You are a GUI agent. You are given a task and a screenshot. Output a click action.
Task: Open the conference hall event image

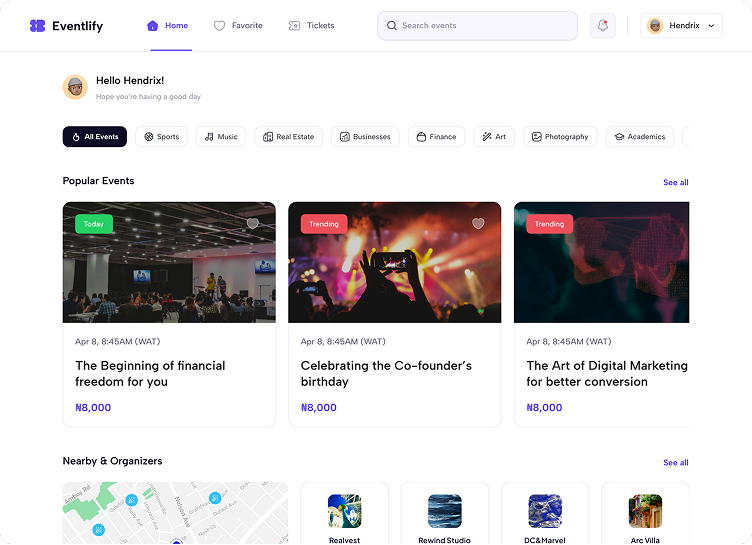coord(169,262)
